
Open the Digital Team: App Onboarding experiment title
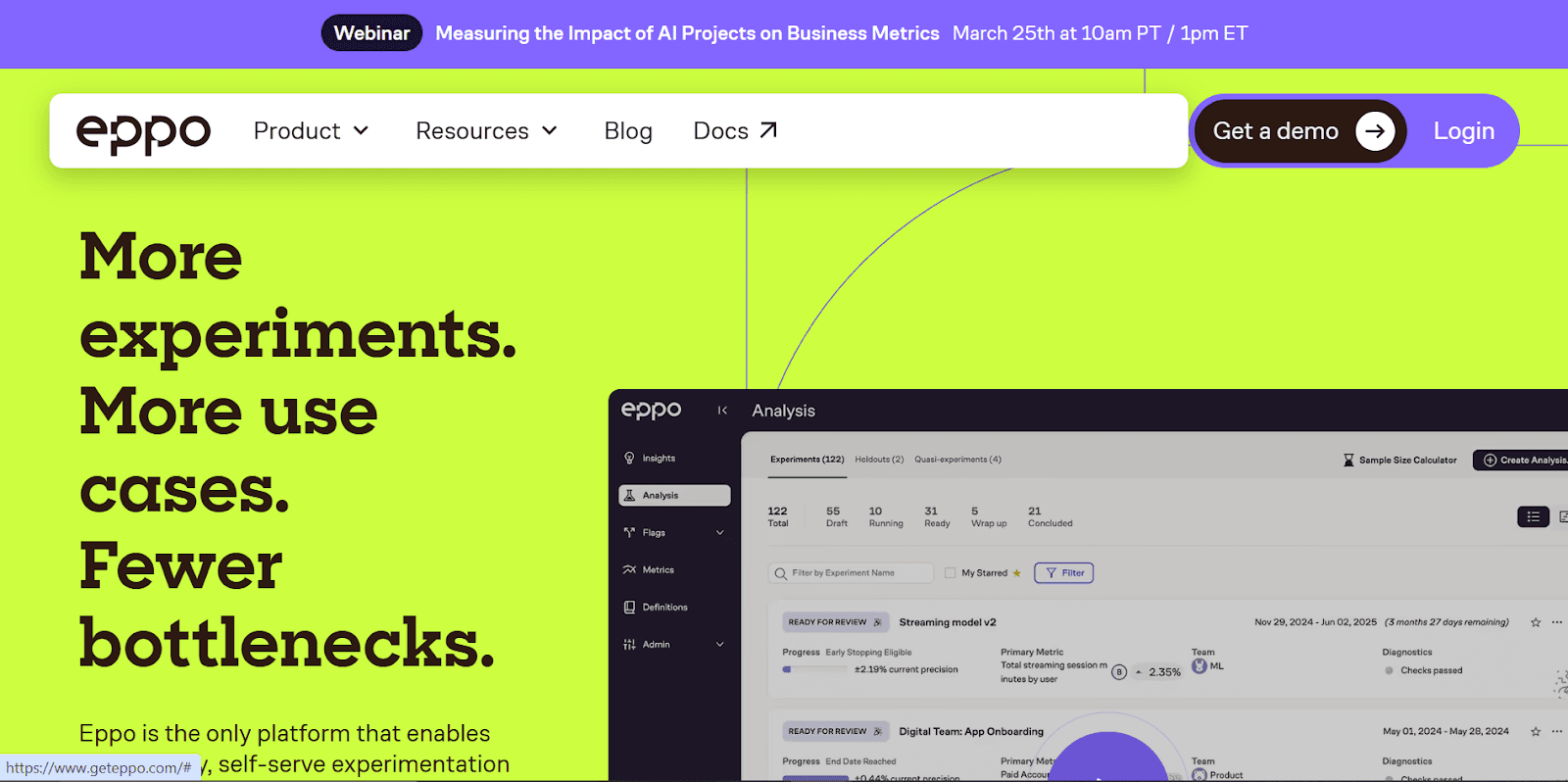tap(971, 731)
